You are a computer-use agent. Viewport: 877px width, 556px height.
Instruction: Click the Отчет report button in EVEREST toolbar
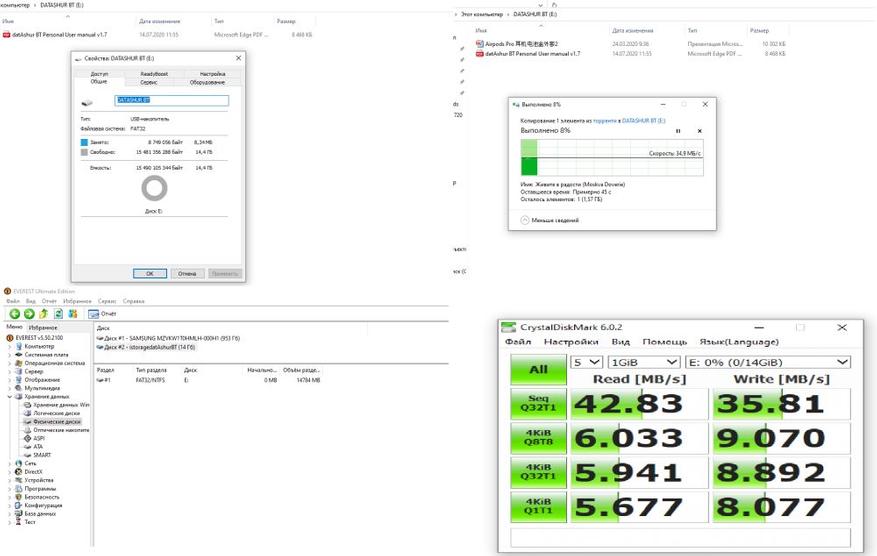103,313
